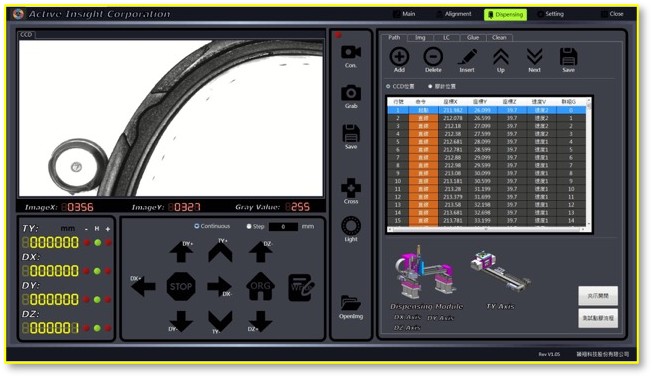
Task: Click the DX- right arrow
Action: pos(219,286)
